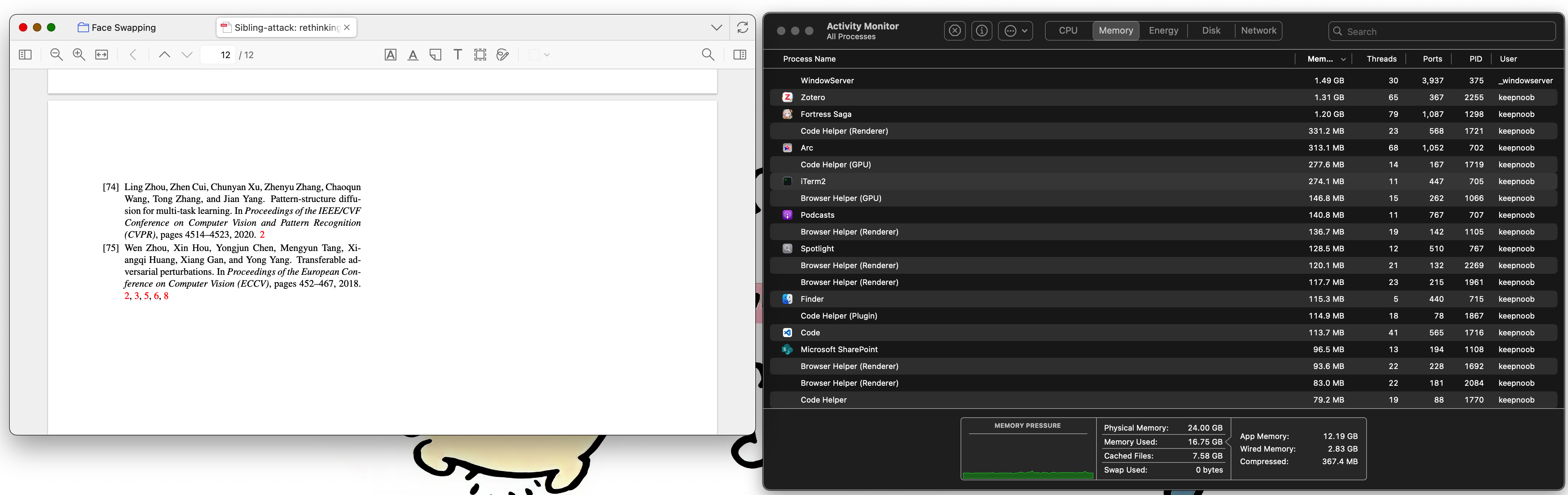Switch to the CPU tab
The image size is (1568, 495).
point(1068,30)
